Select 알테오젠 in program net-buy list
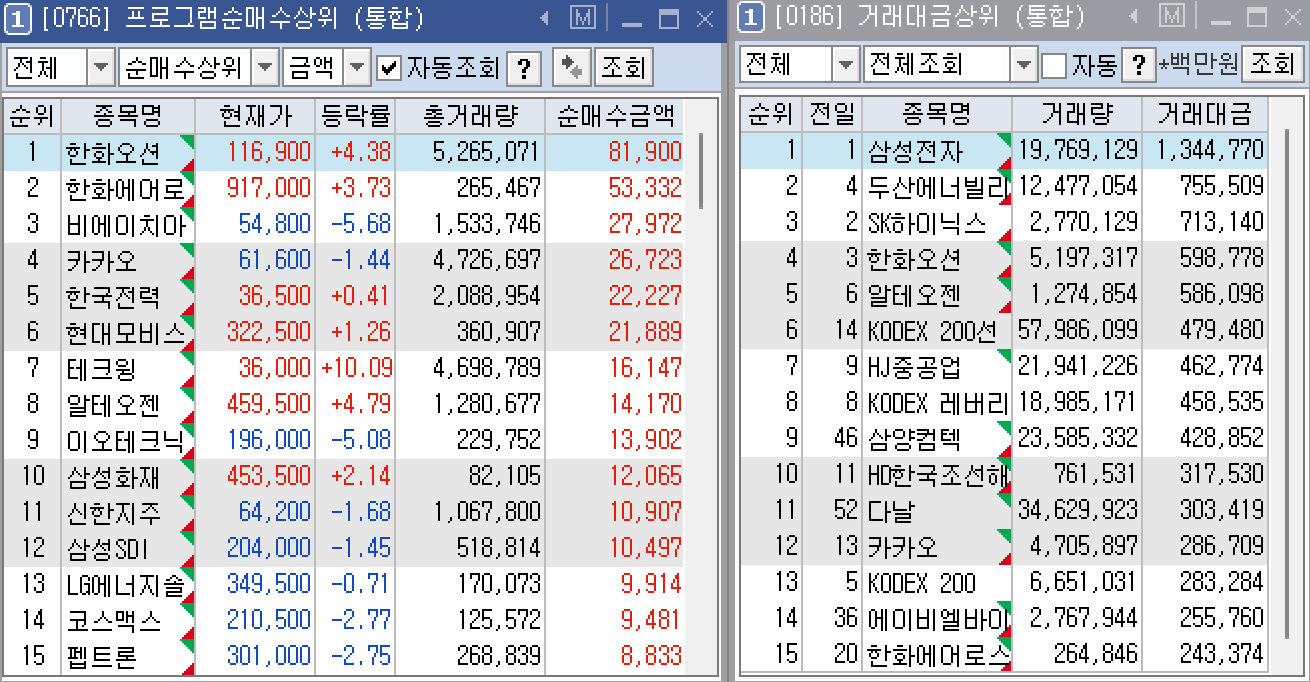The width and height of the screenshot is (1310, 682). pos(343,404)
